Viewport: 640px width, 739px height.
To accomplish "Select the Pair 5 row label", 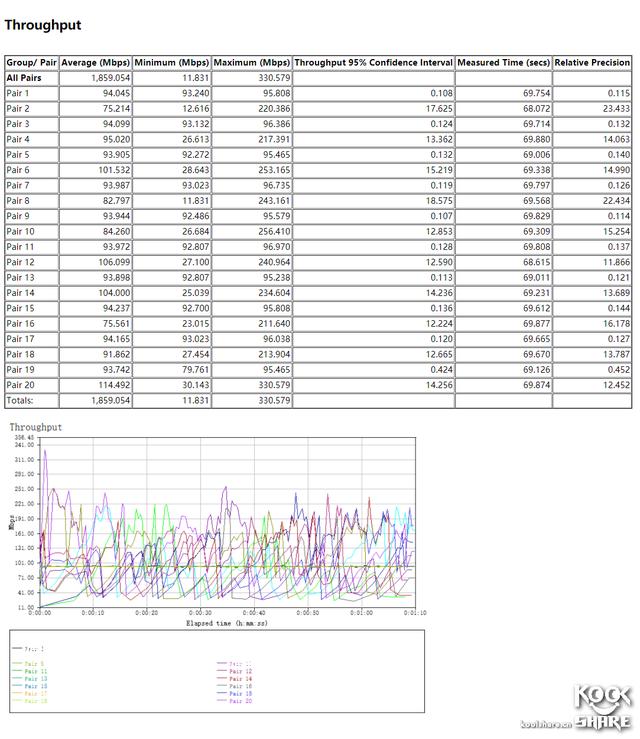I will (17, 155).
